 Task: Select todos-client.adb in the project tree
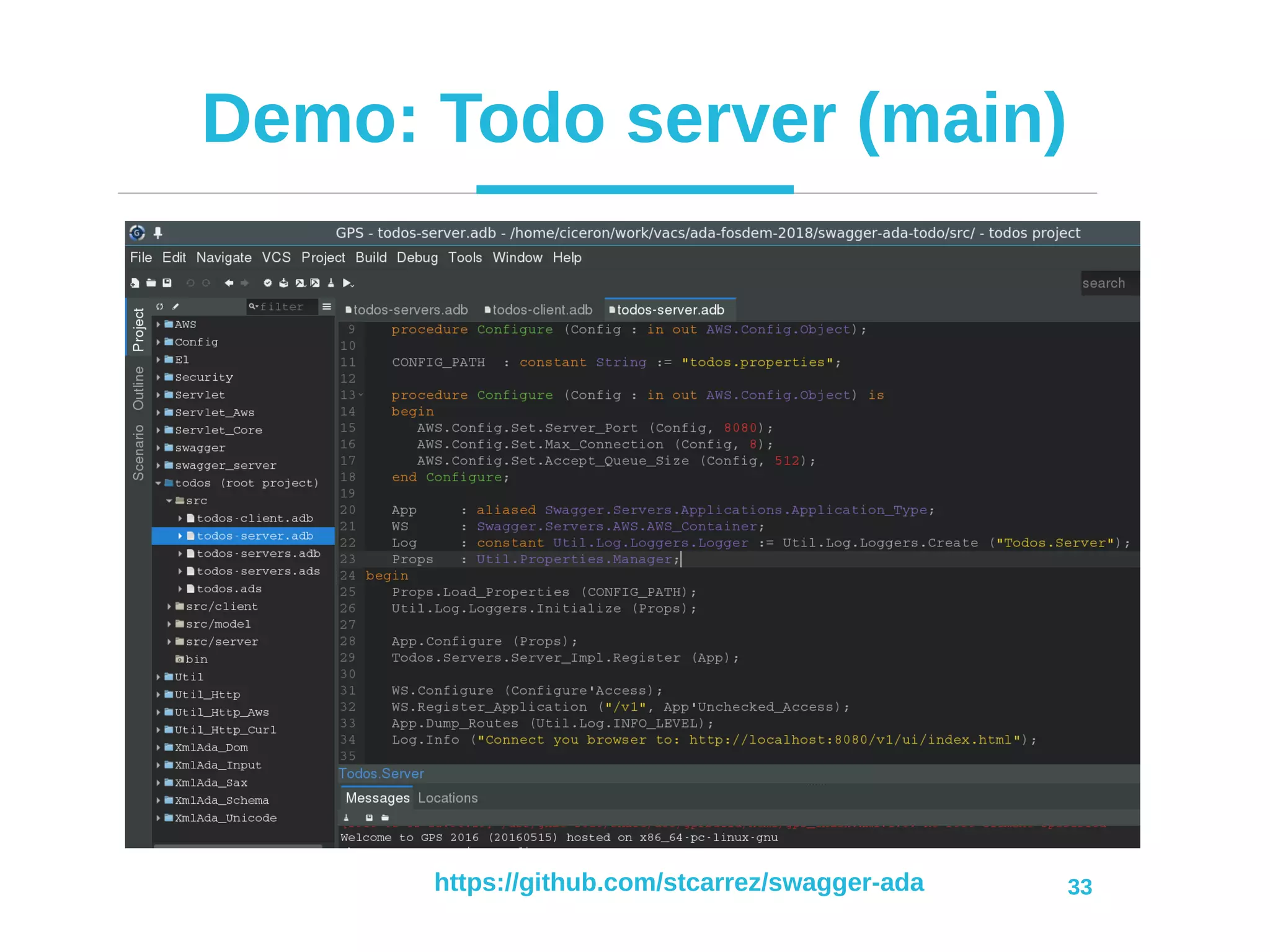coord(254,518)
